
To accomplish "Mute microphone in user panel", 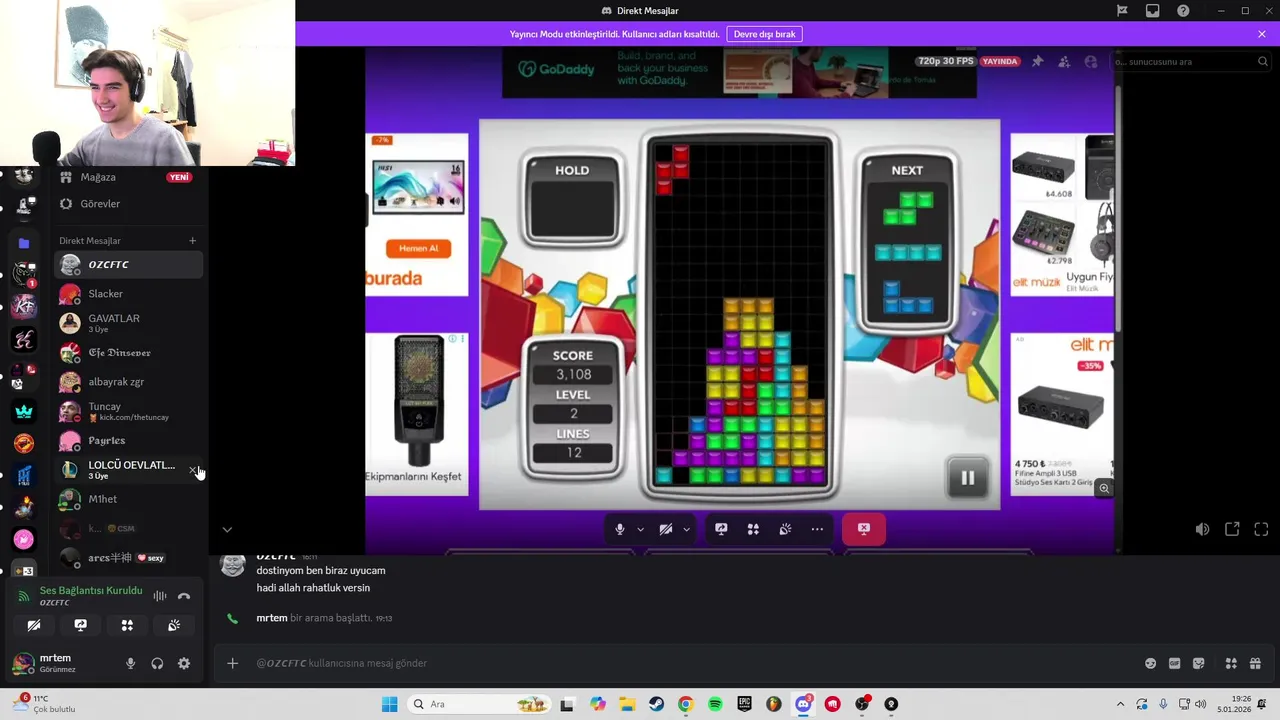I will click(x=130, y=663).
